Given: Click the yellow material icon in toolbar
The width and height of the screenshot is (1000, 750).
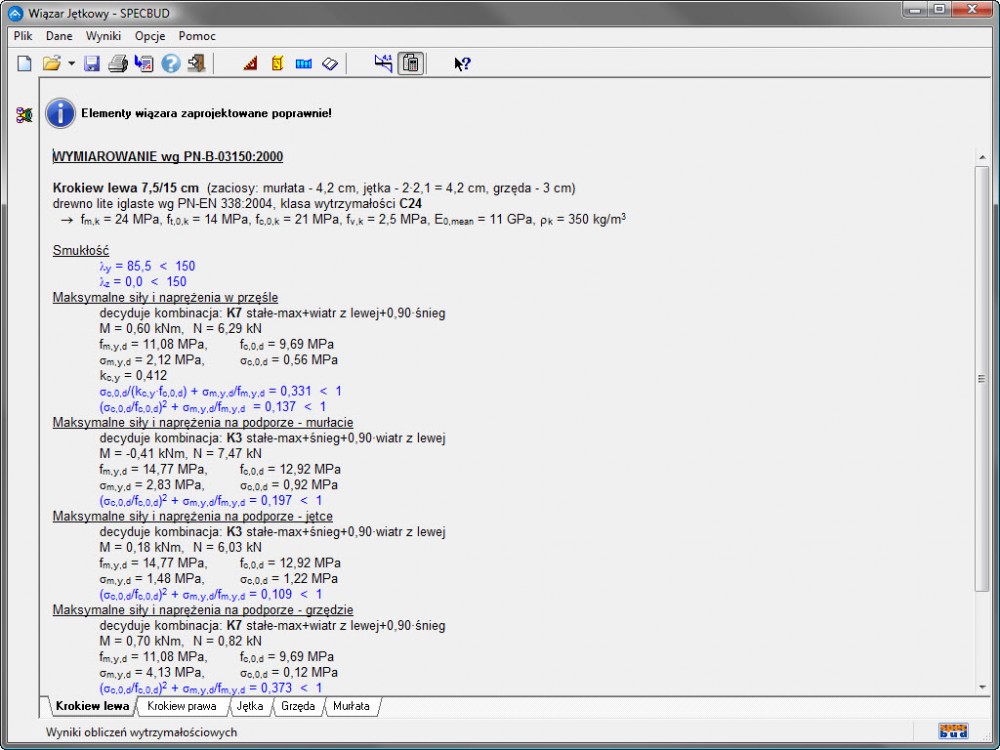Looking at the screenshot, I should [x=277, y=64].
